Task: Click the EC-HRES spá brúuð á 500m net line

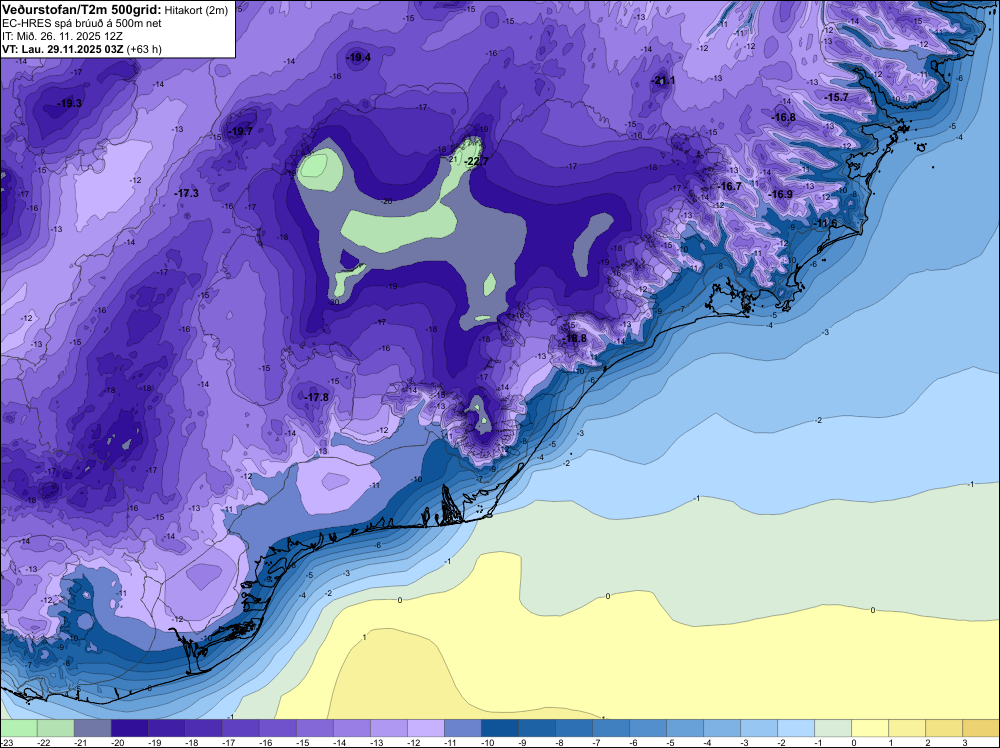Action: pyautogui.click(x=82, y=24)
